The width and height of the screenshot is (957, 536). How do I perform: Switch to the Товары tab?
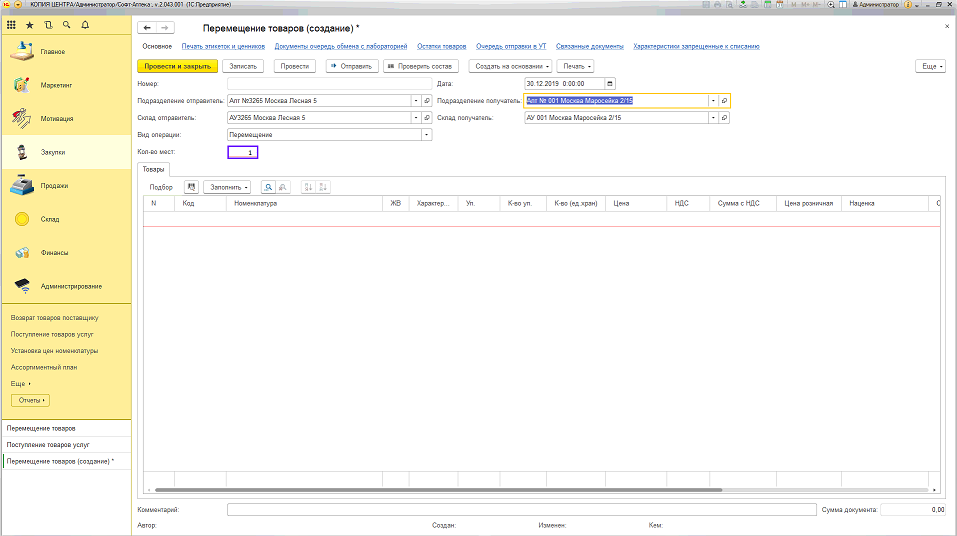coord(153,169)
